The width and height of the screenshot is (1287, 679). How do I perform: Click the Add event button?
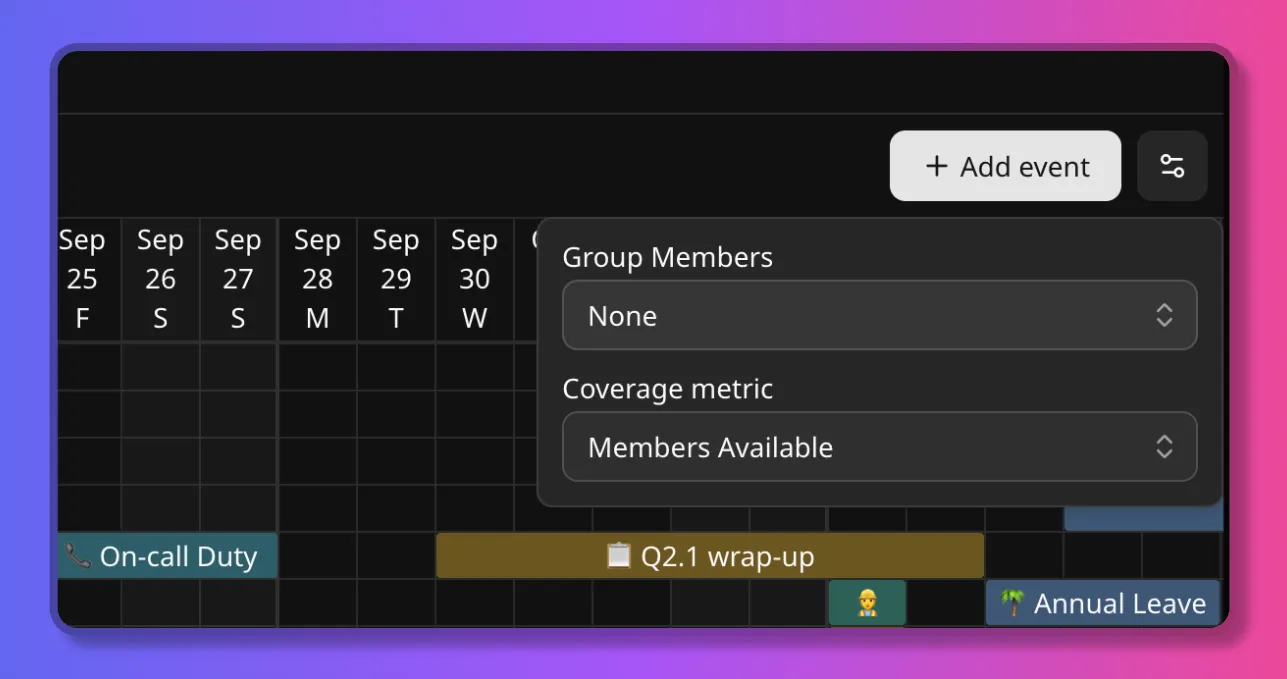point(1005,166)
